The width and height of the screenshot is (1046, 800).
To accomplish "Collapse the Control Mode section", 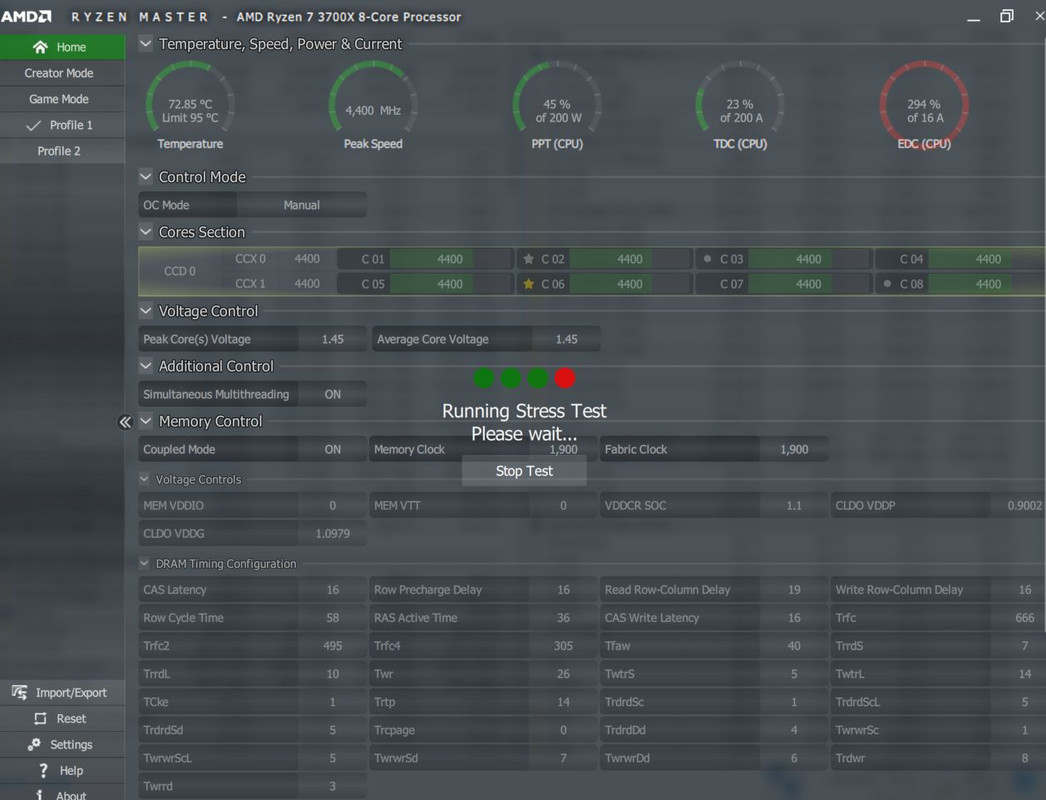I will (x=145, y=177).
